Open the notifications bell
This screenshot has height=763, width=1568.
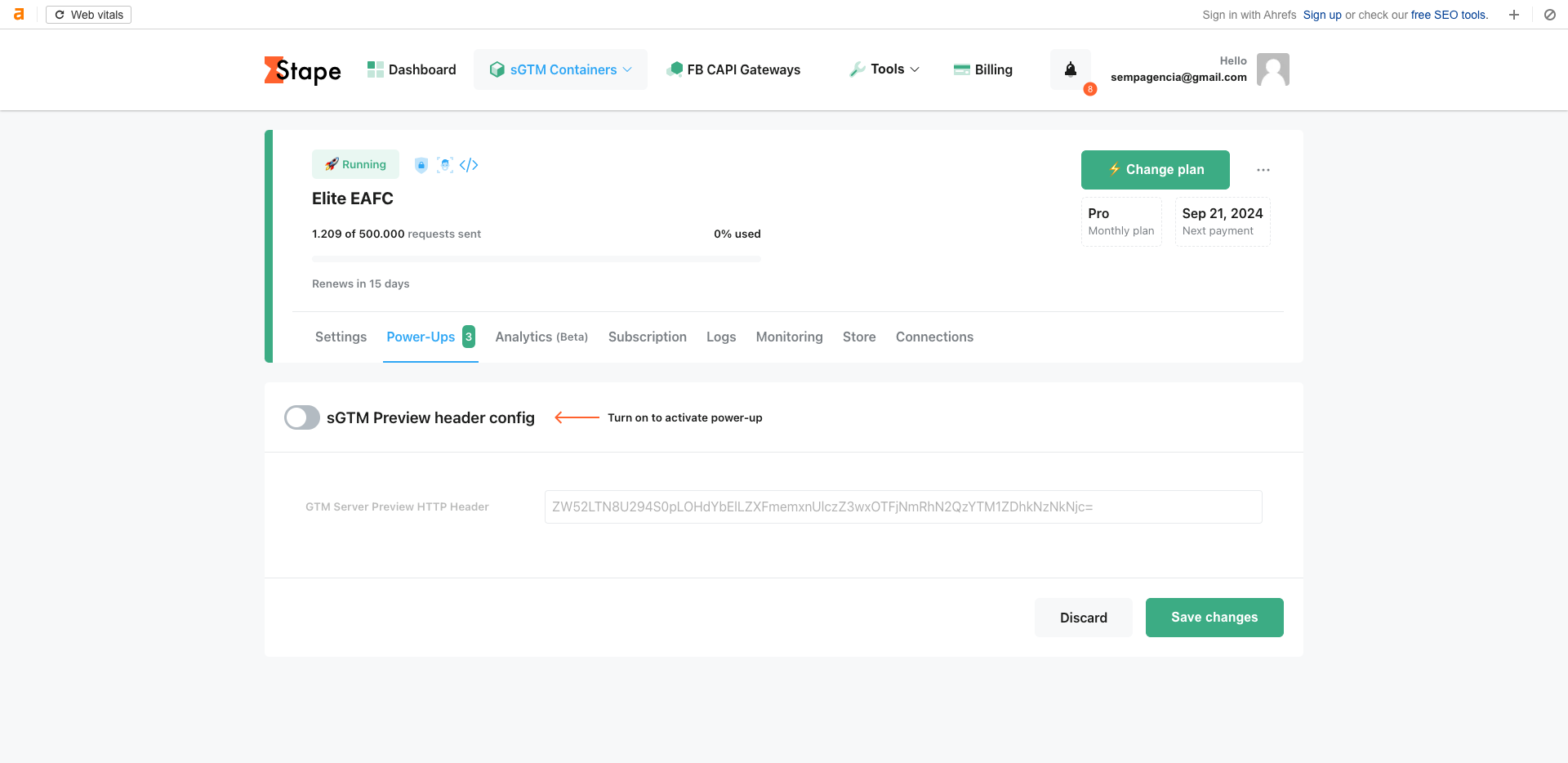(x=1070, y=69)
